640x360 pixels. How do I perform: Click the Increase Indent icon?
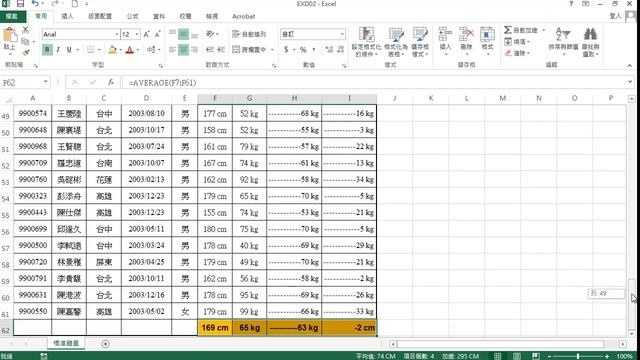pyautogui.click(x=221, y=50)
